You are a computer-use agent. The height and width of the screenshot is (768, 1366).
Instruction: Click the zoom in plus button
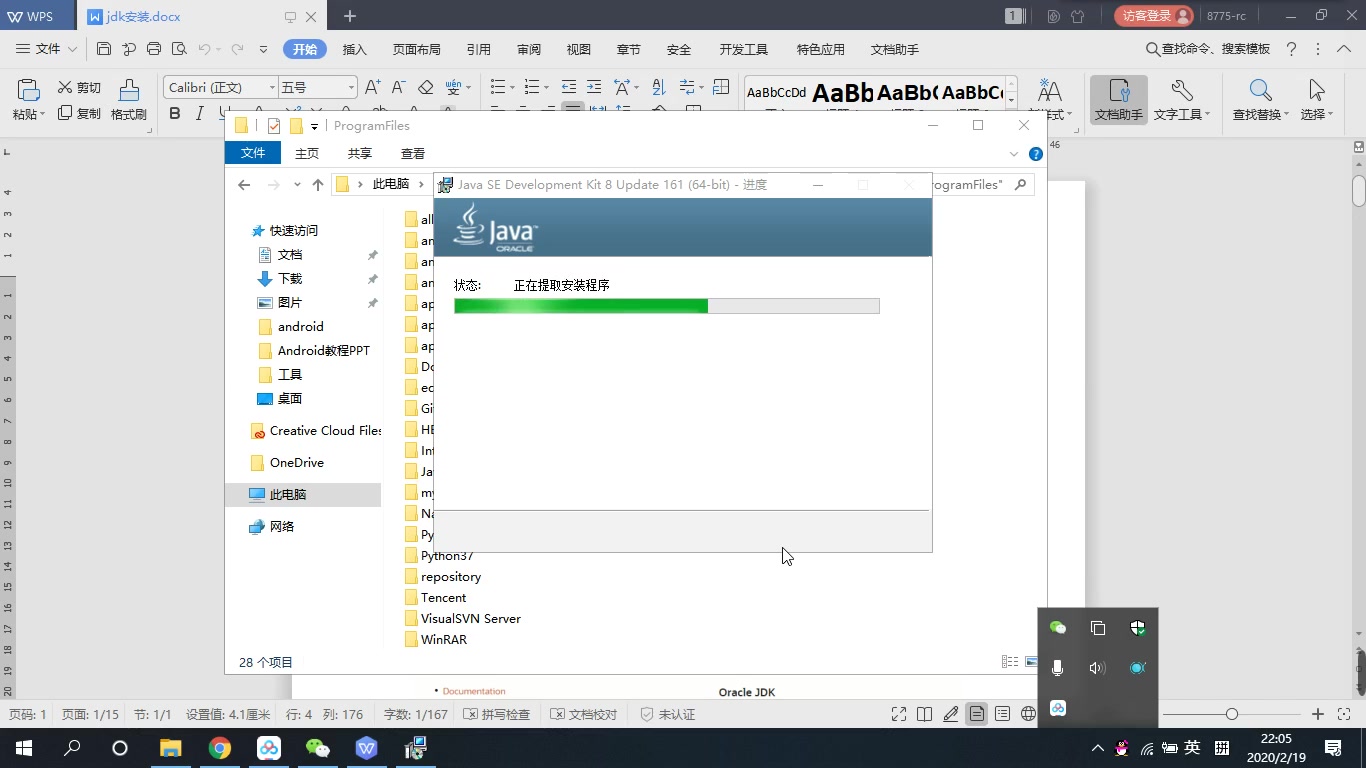[x=1318, y=714]
